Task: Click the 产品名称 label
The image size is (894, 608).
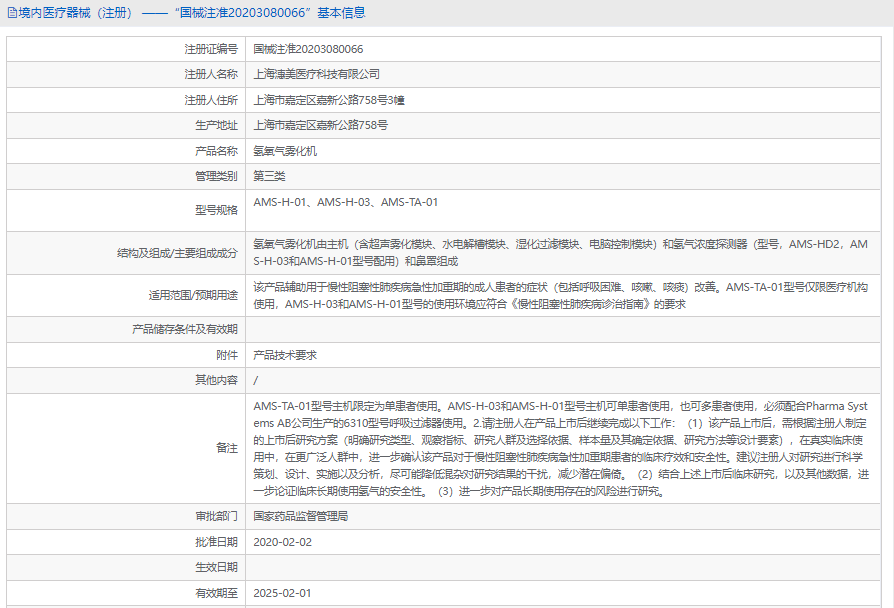Action: coord(216,151)
